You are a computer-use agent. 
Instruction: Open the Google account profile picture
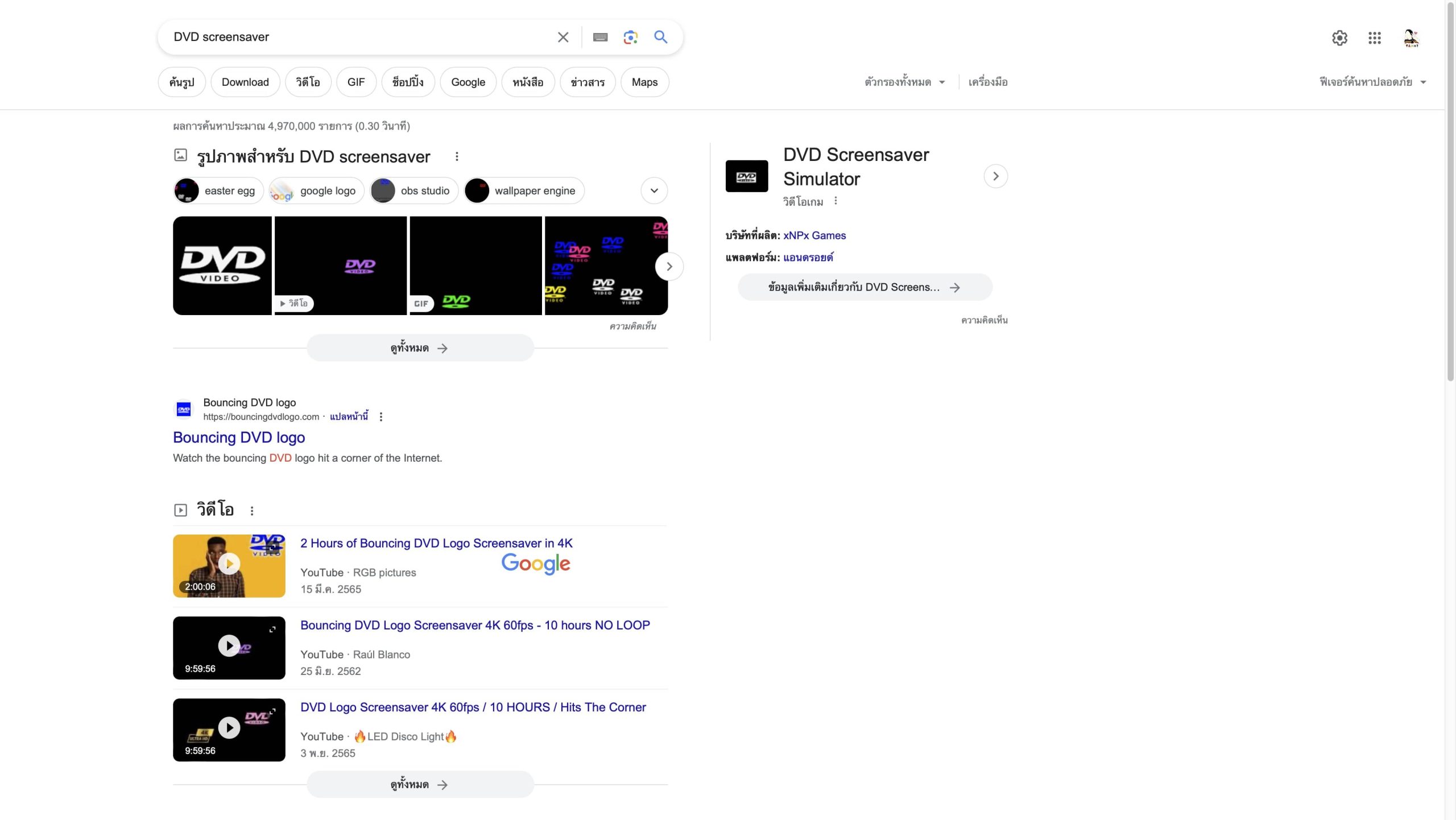coord(1411,38)
